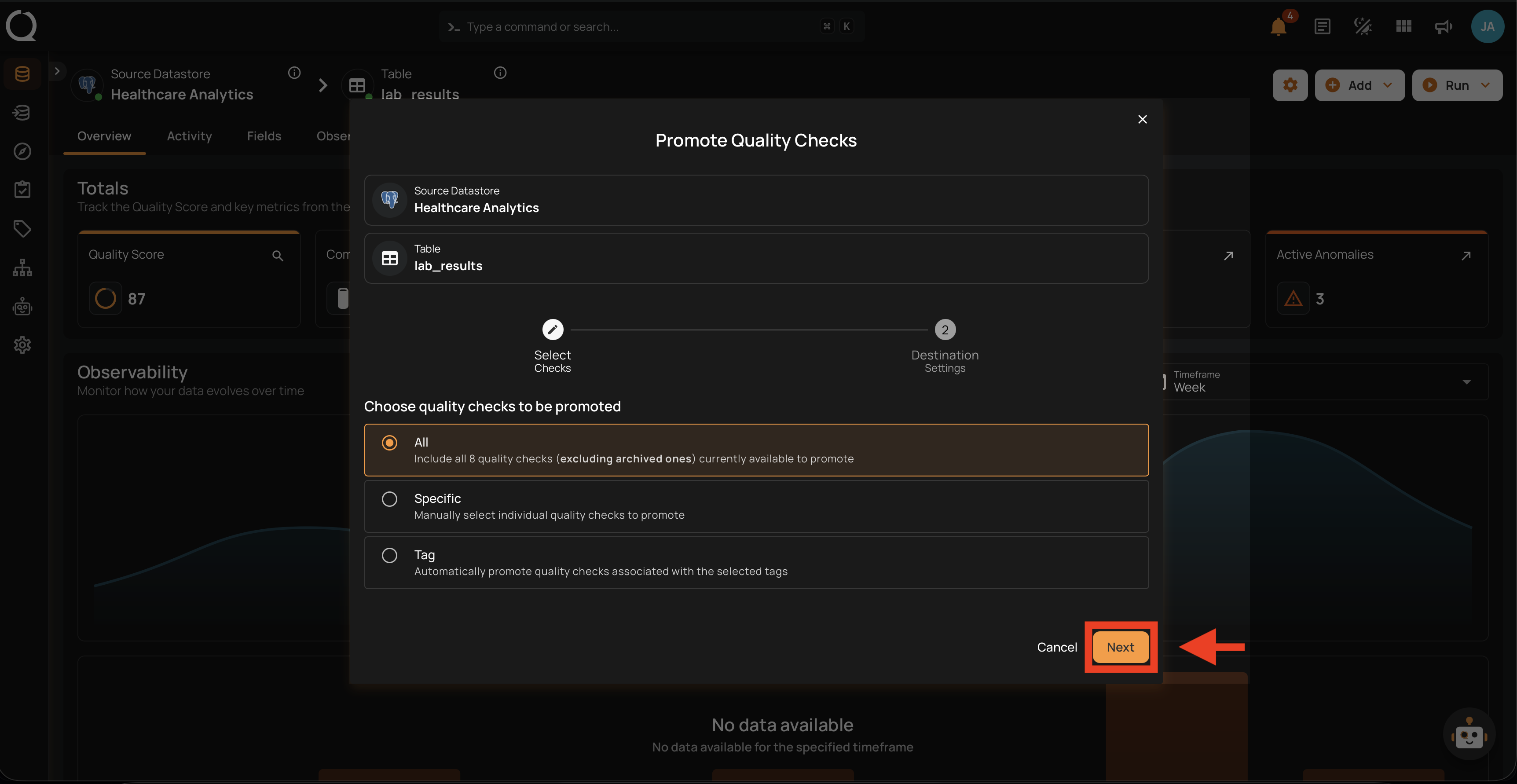Click the Healthcare Analytics breadcrumb link

click(x=182, y=94)
